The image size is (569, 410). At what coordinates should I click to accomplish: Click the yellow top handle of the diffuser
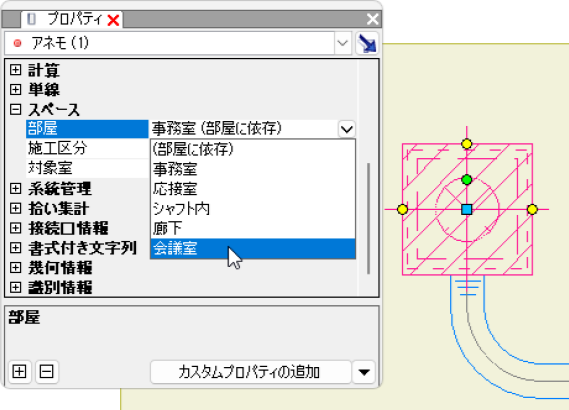coord(467,144)
